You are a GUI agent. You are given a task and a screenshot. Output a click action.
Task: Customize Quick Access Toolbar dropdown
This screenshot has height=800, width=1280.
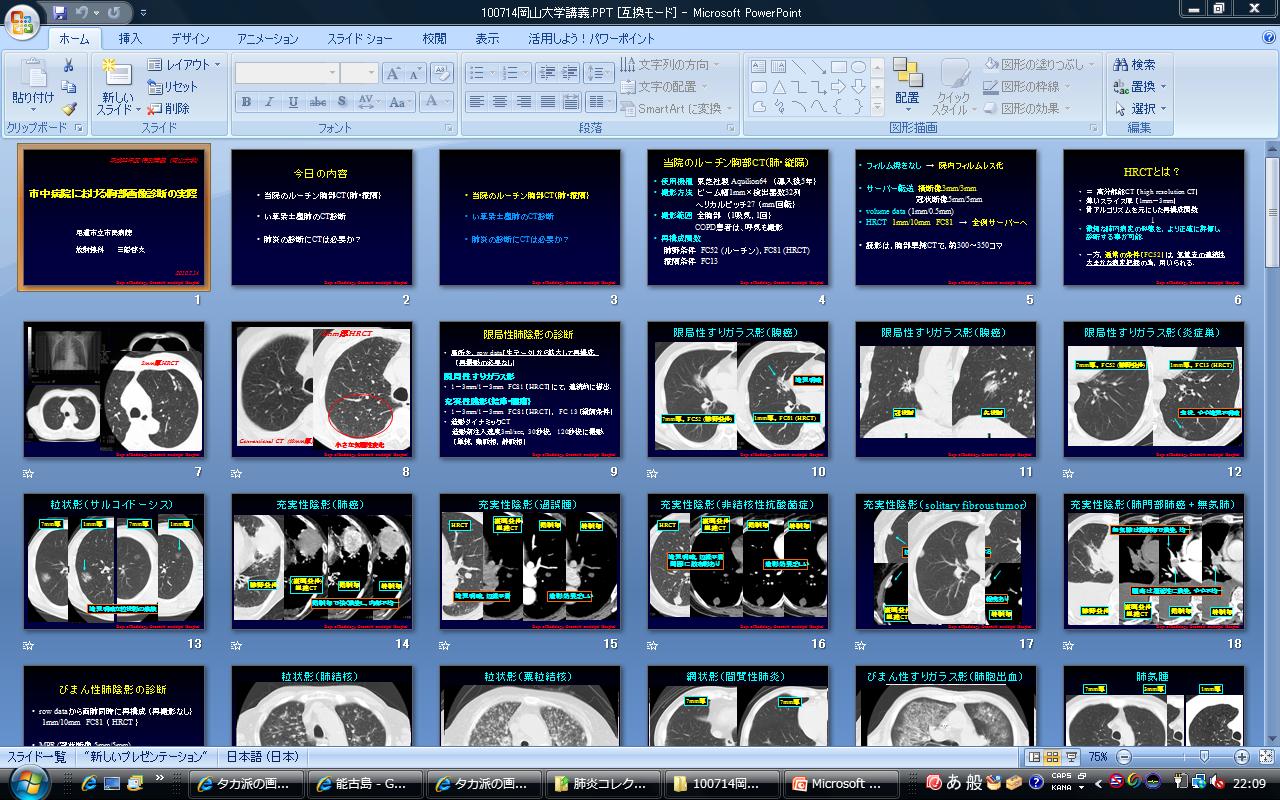(143, 13)
